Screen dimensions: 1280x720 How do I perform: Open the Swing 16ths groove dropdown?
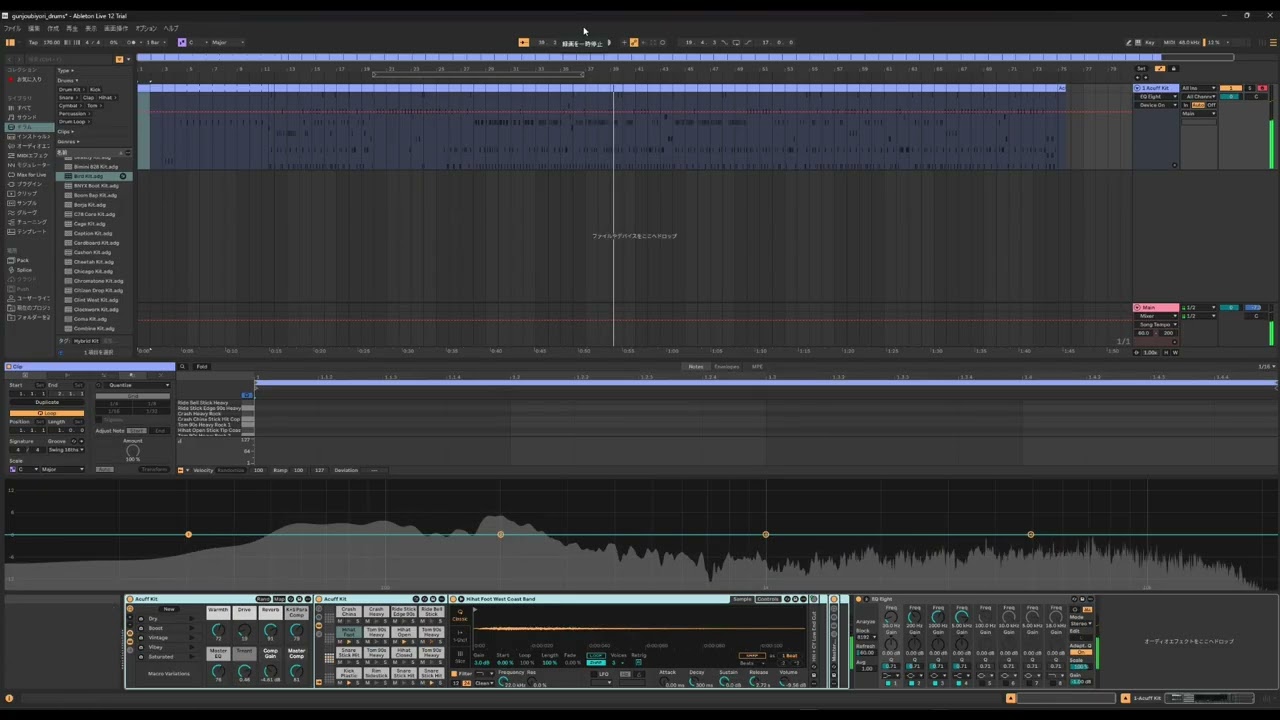coord(65,450)
